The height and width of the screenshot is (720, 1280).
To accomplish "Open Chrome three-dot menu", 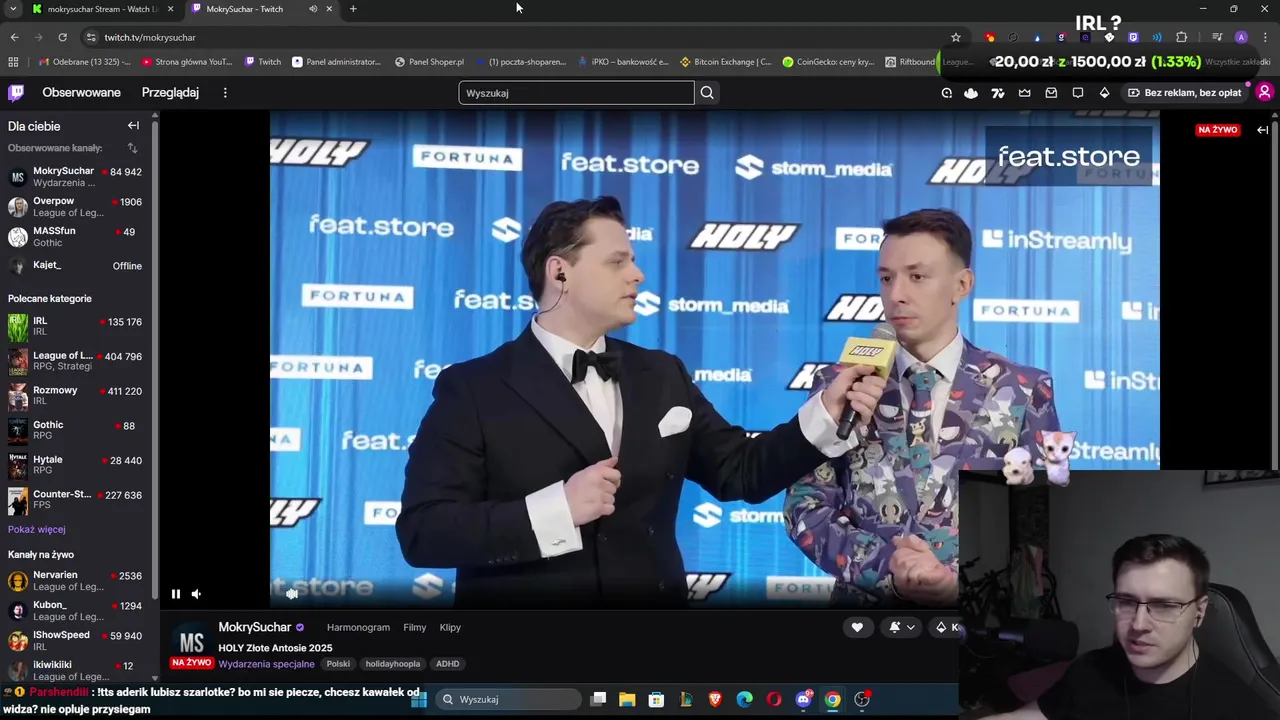I will pos(1265,37).
